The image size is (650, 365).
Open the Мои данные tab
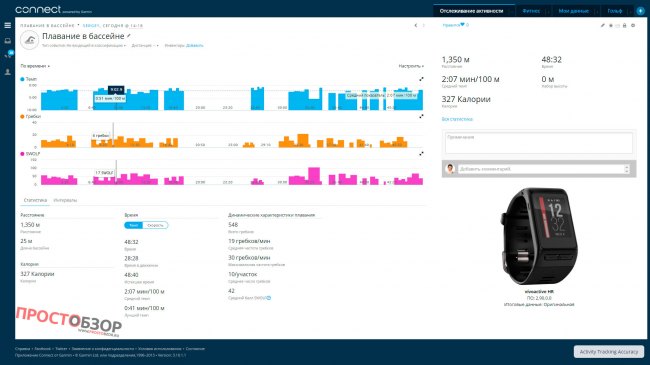(x=573, y=11)
